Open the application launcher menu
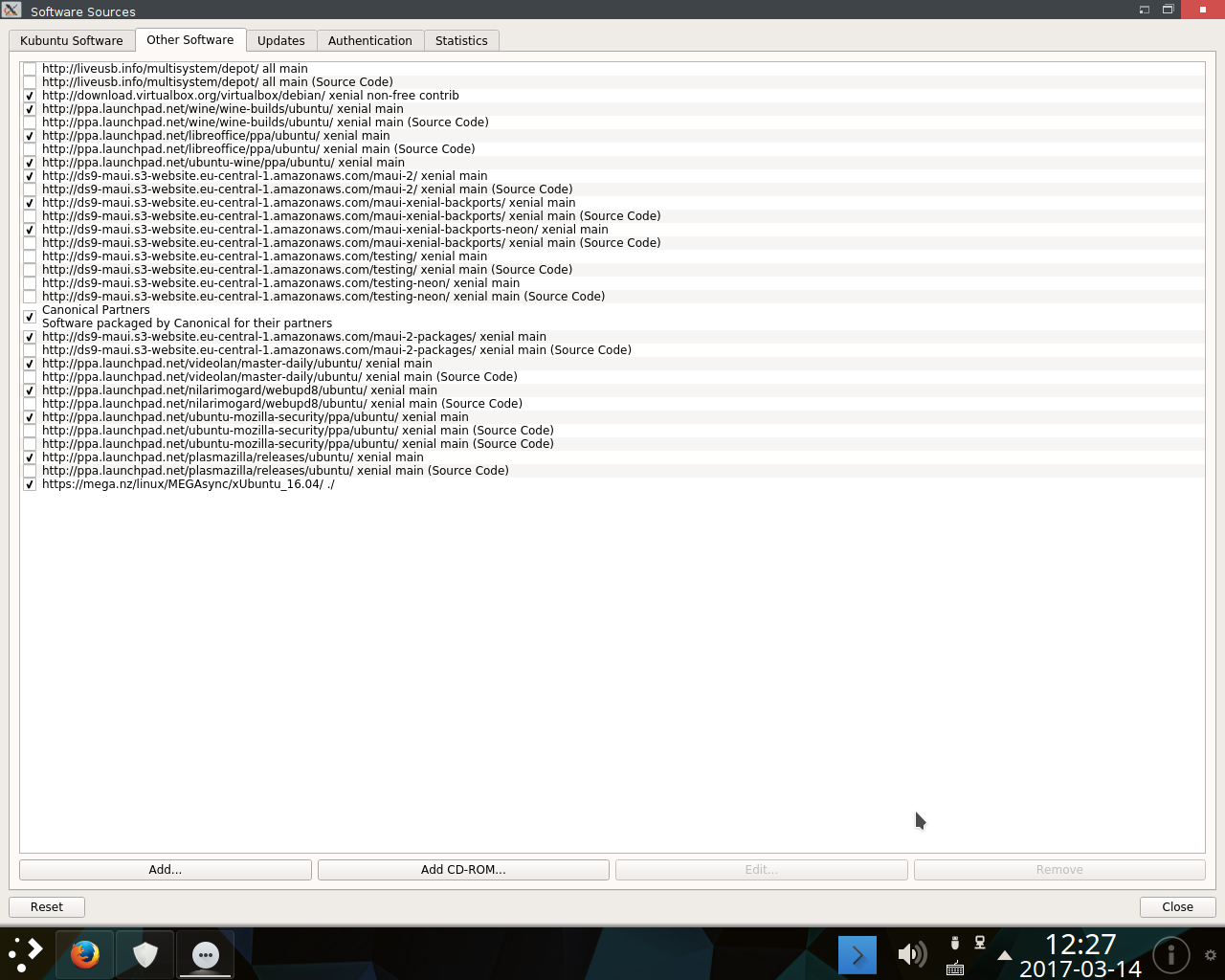Viewport: 1225px width, 980px height. 26,954
